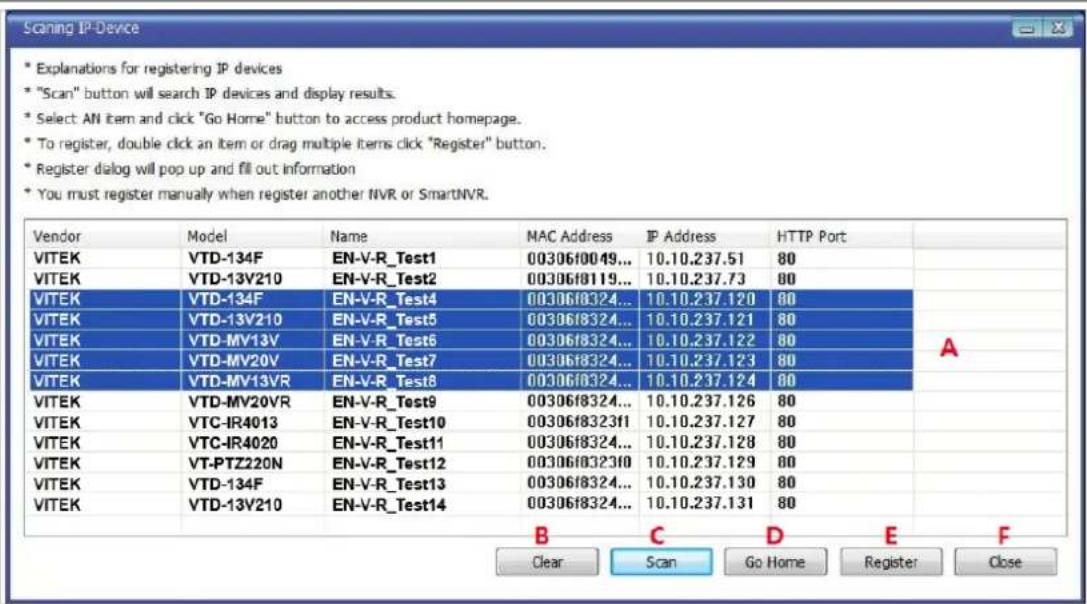This screenshot has width=1087, height=604.
Task: Sort by HTTP Port column header
Action: pos(841,236)
